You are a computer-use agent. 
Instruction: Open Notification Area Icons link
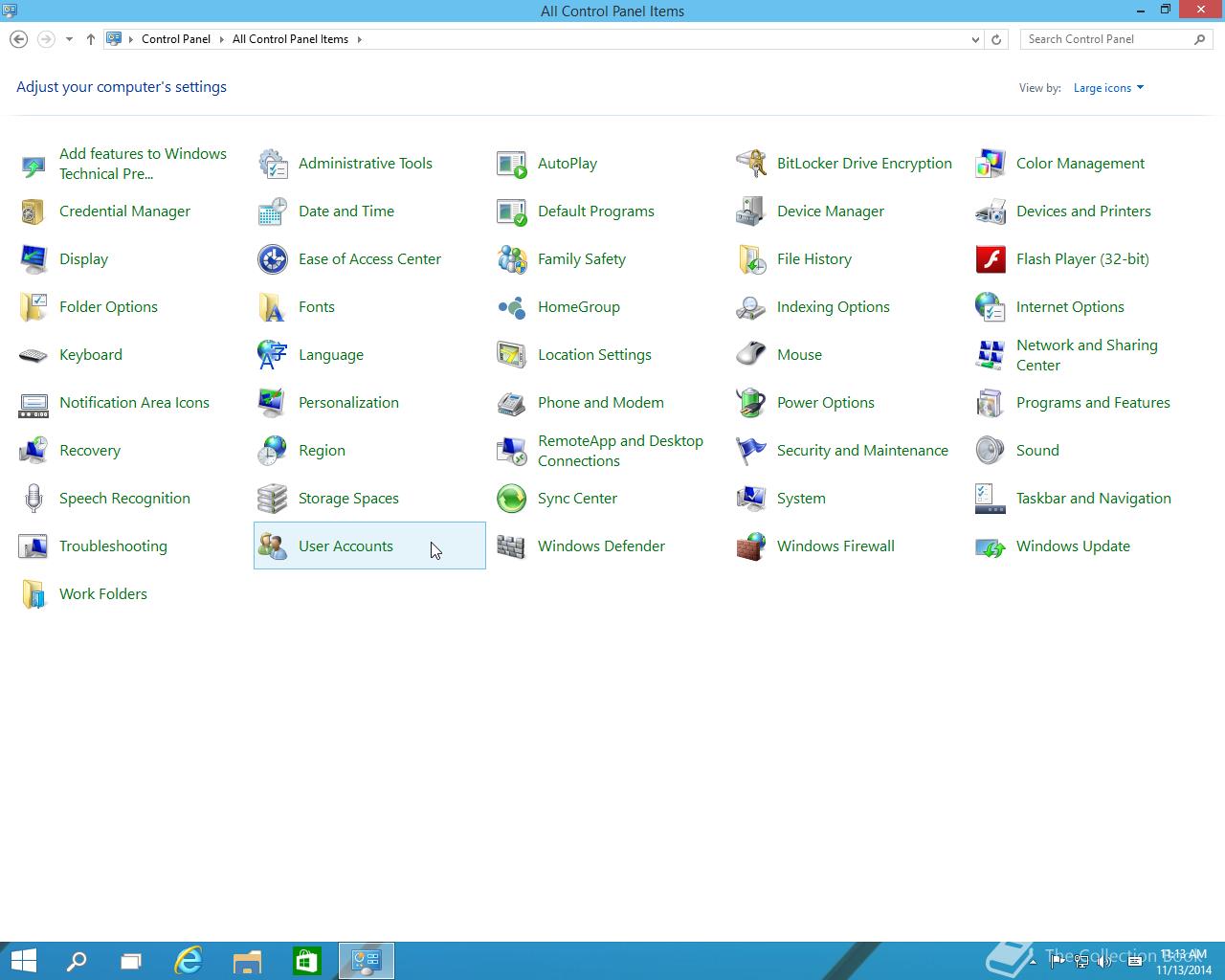tap(134, 403)
